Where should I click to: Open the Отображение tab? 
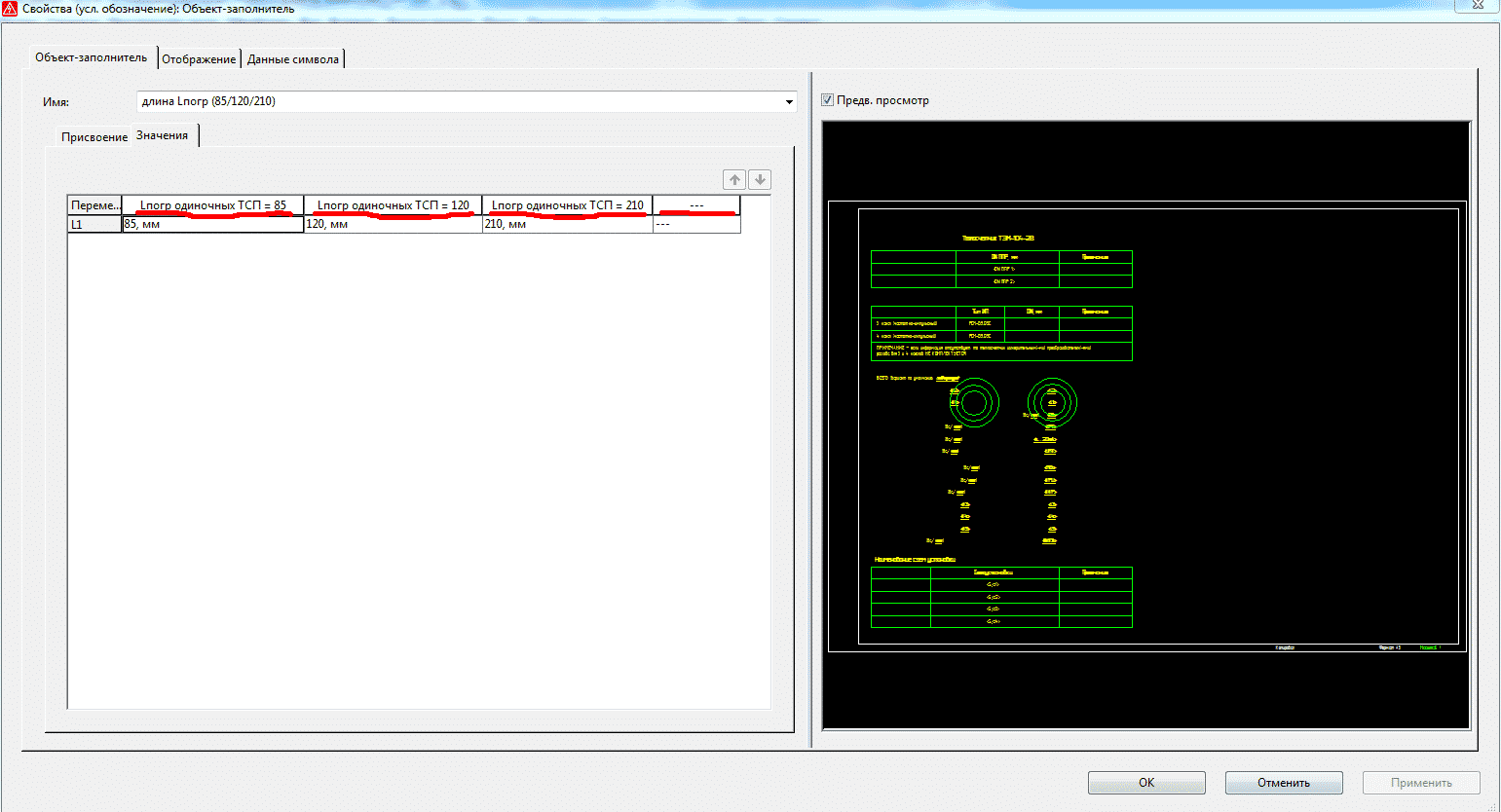click(x=199, y=59)
